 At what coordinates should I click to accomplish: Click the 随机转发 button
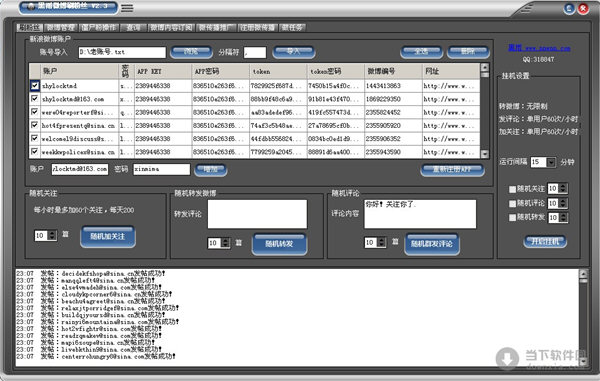279,244
